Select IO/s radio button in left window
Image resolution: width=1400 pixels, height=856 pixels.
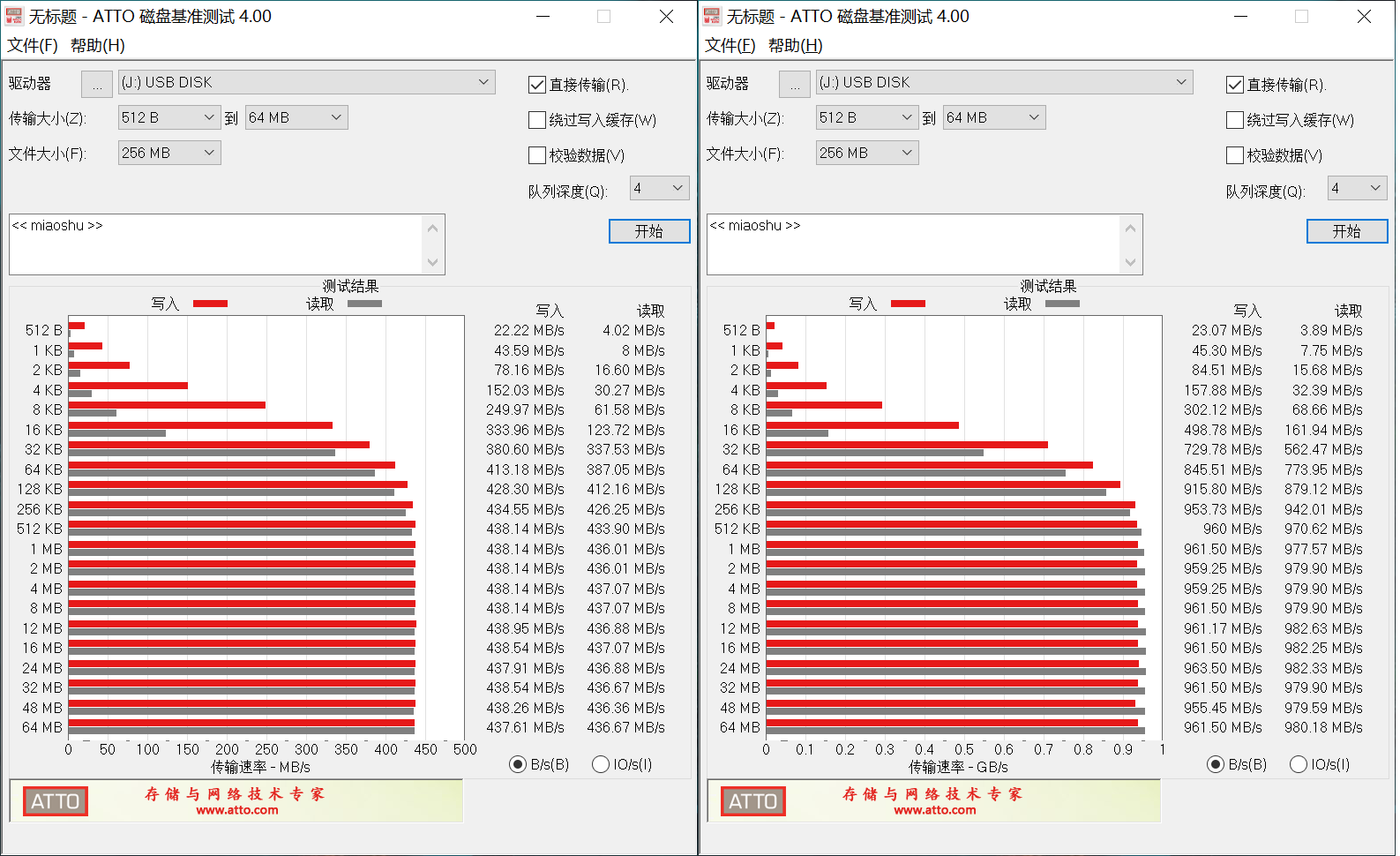601,764
